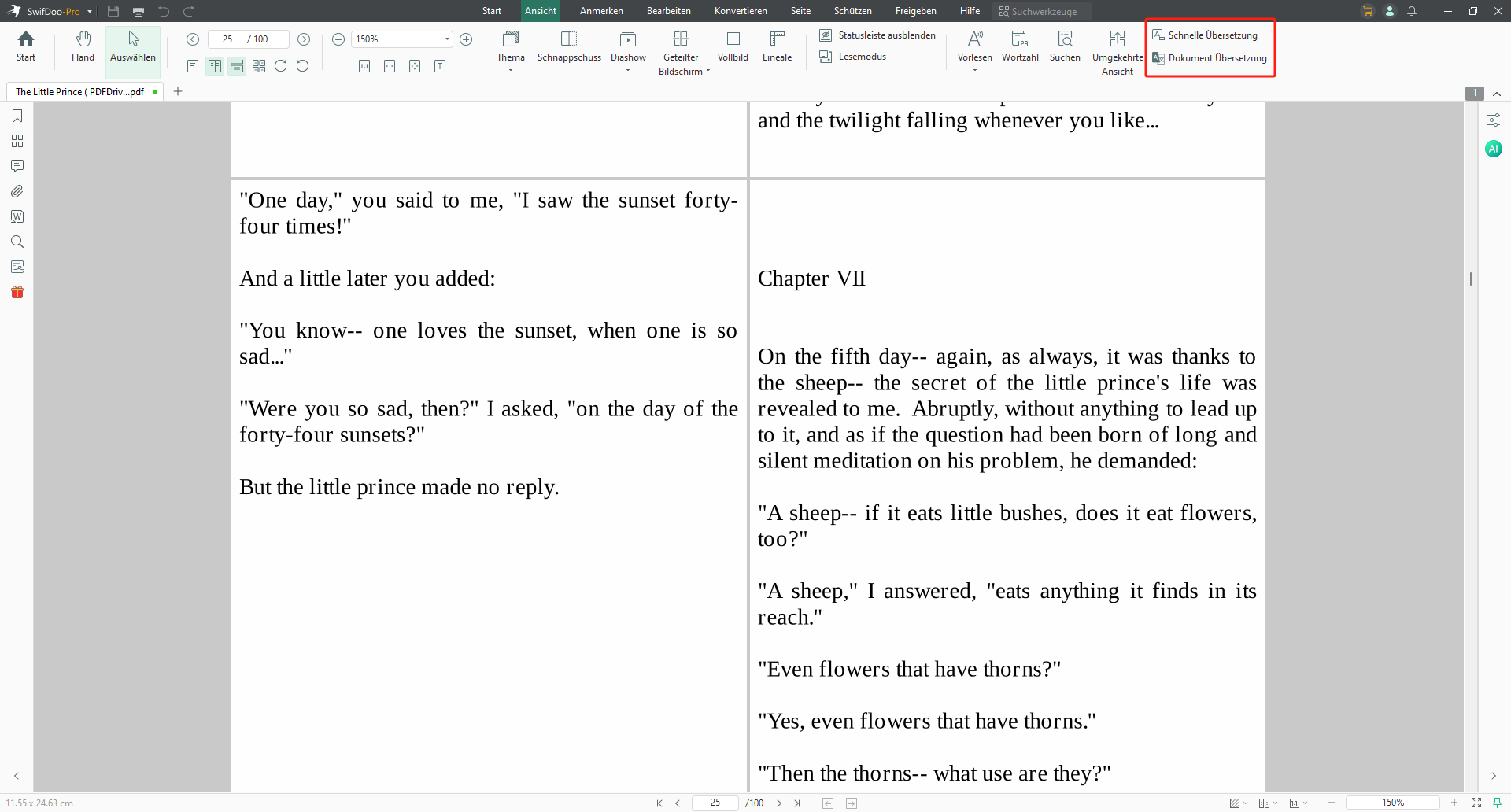Open the Suchen search tool
This screenshot has width=1511, height=812.
point(1065,46)
